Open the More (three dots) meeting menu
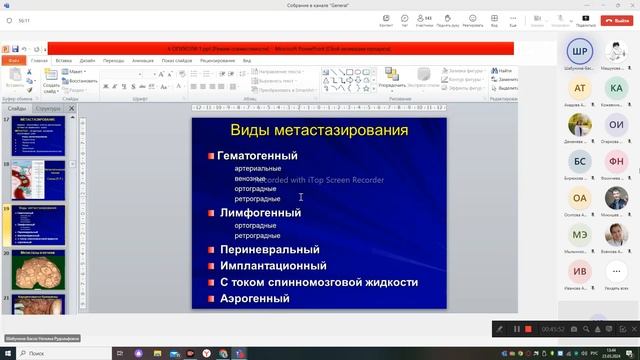The image size is (640, 360). click(x=513, y=19)
